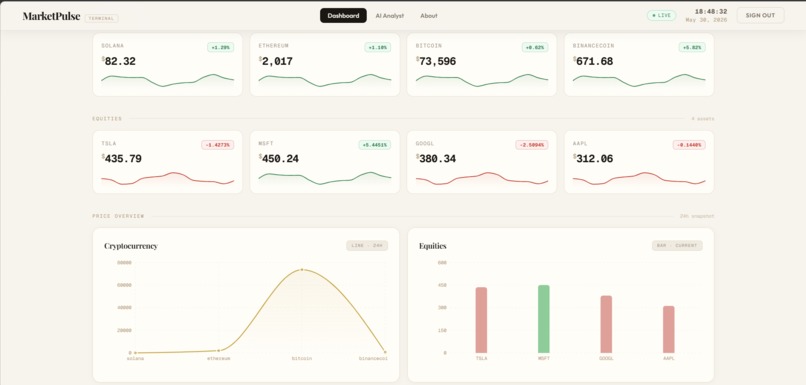Image resolution: width=806 pixels, height=385 pixels.
Task: Click the 24h snapshot label
Action: (697, 216)
